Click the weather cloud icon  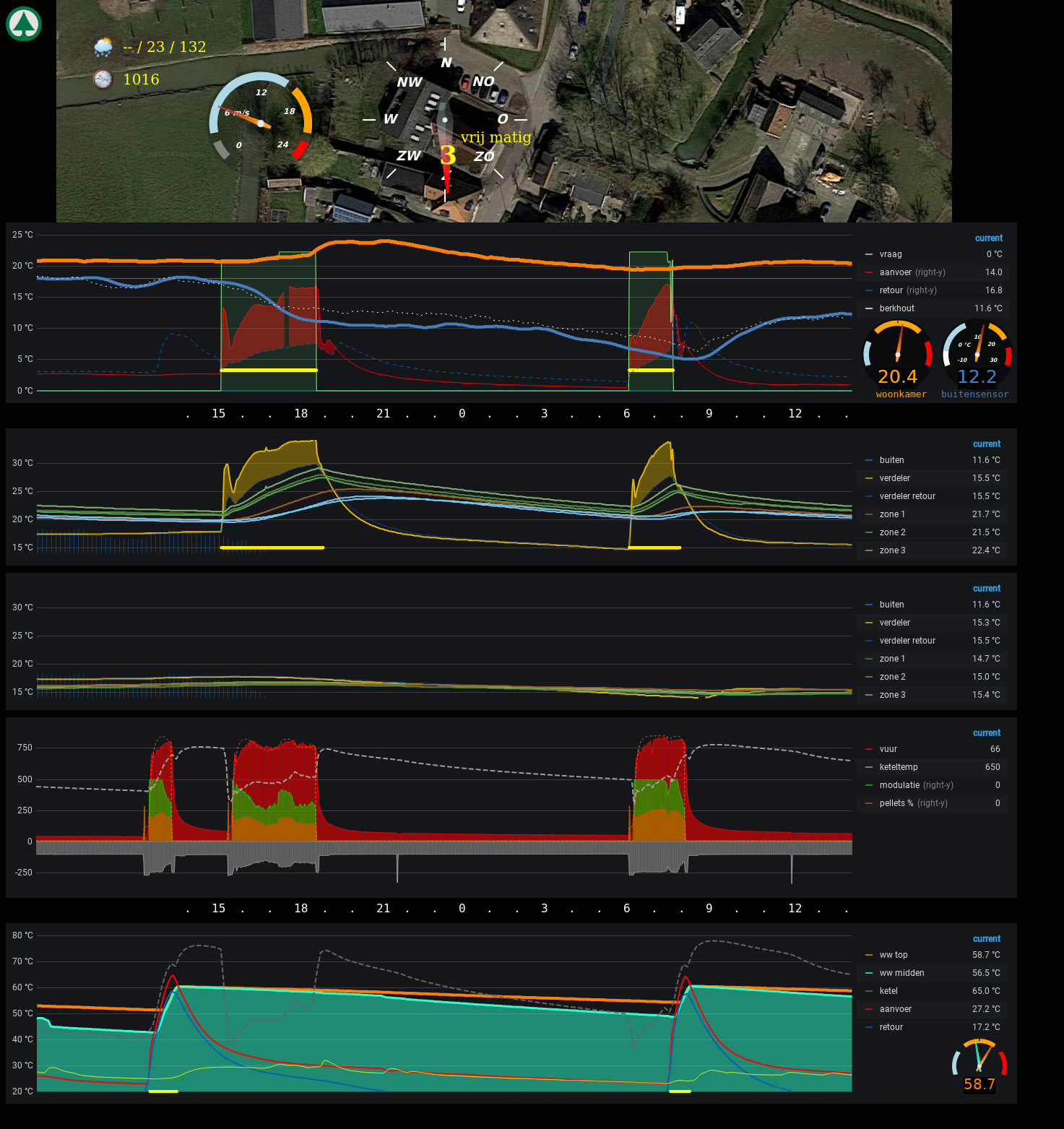[103, 48]
